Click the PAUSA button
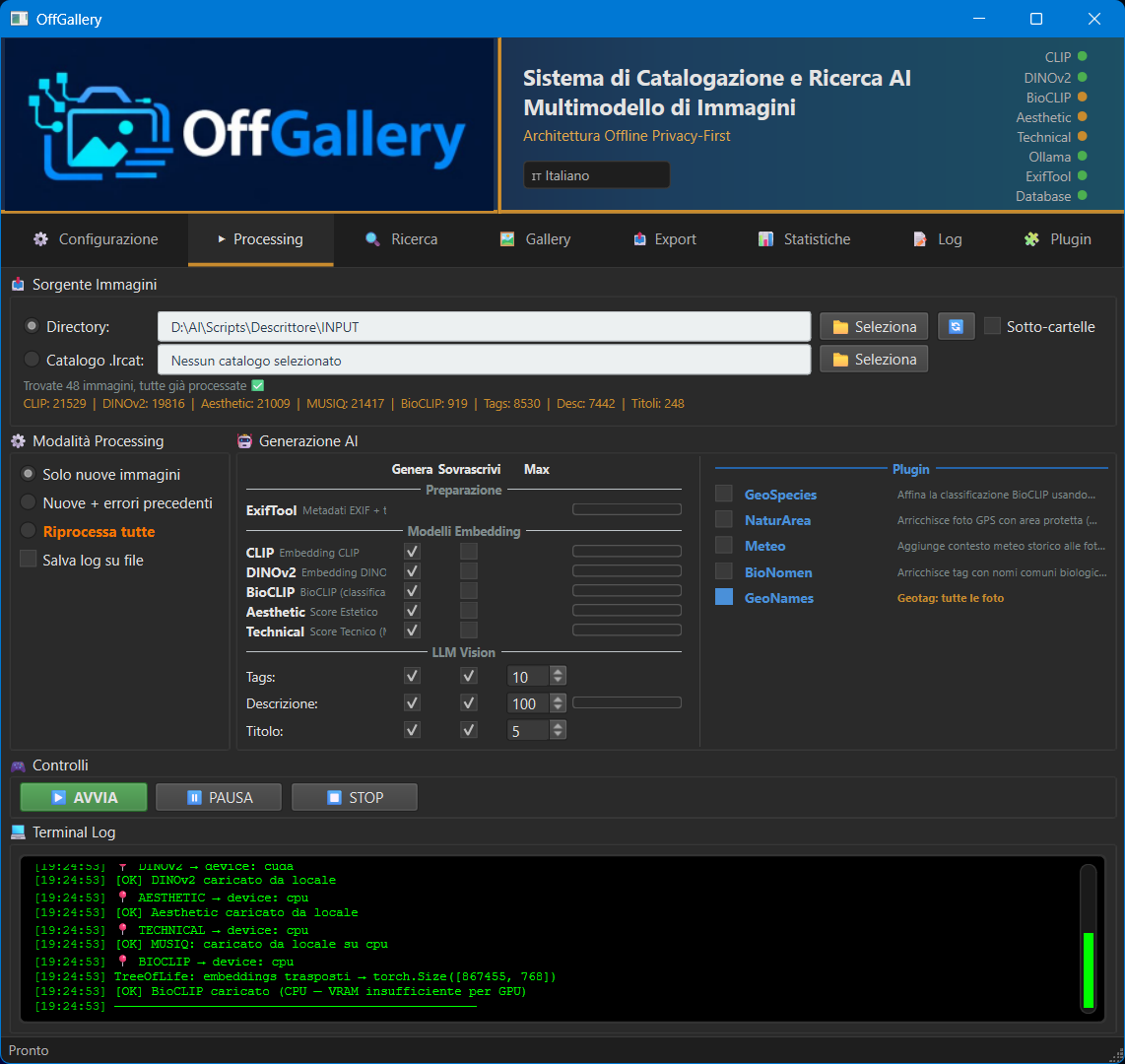Viewport: 1125px width, 1064px height. (219, 797)
